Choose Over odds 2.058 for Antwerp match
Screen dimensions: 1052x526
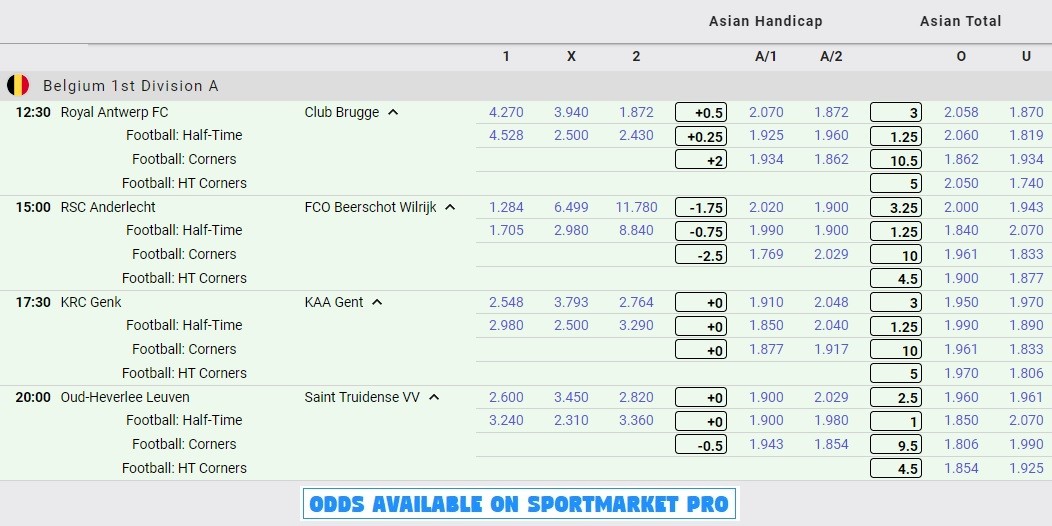click(x=961, y=112)
